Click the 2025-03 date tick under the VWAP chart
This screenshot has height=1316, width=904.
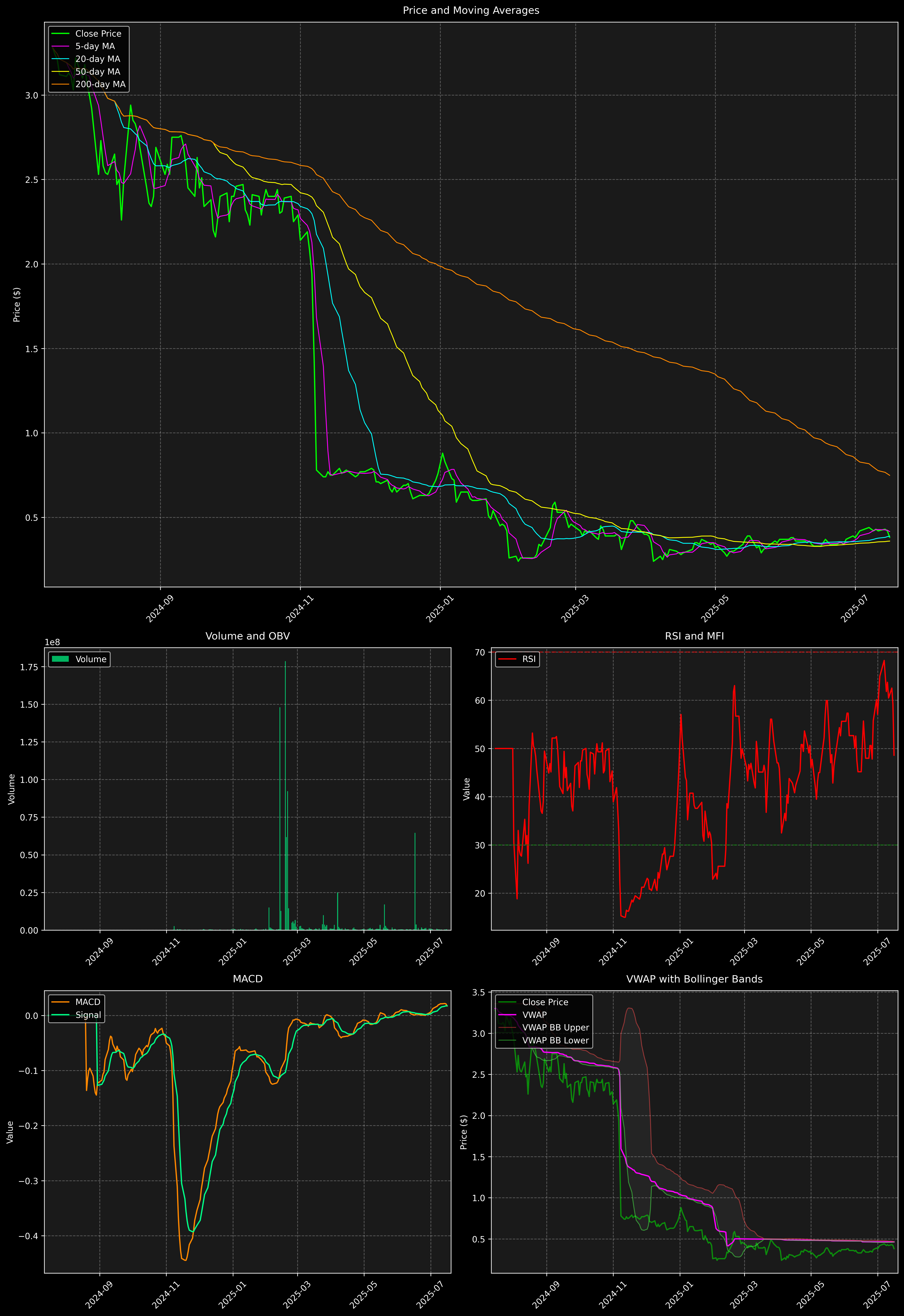(743, 1295)
